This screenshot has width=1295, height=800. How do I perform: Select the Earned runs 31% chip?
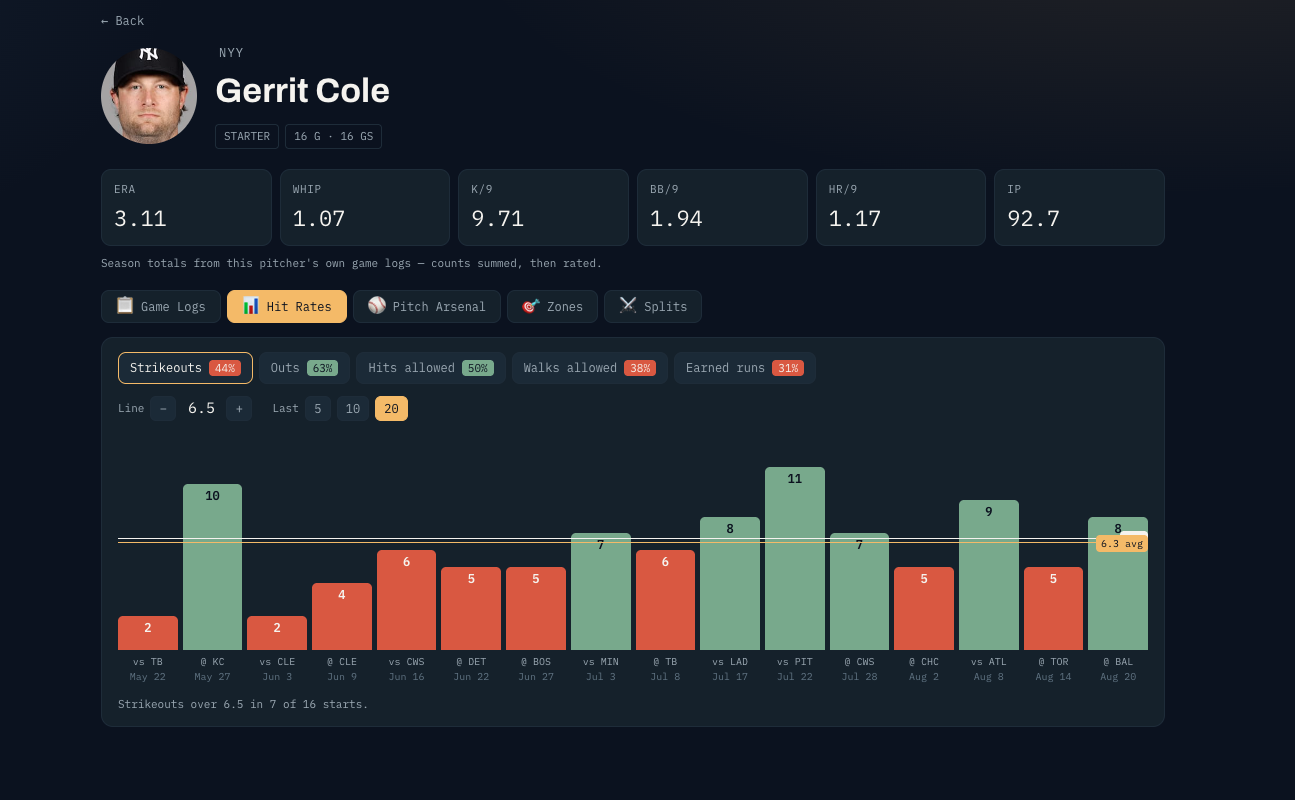(745, 368)
